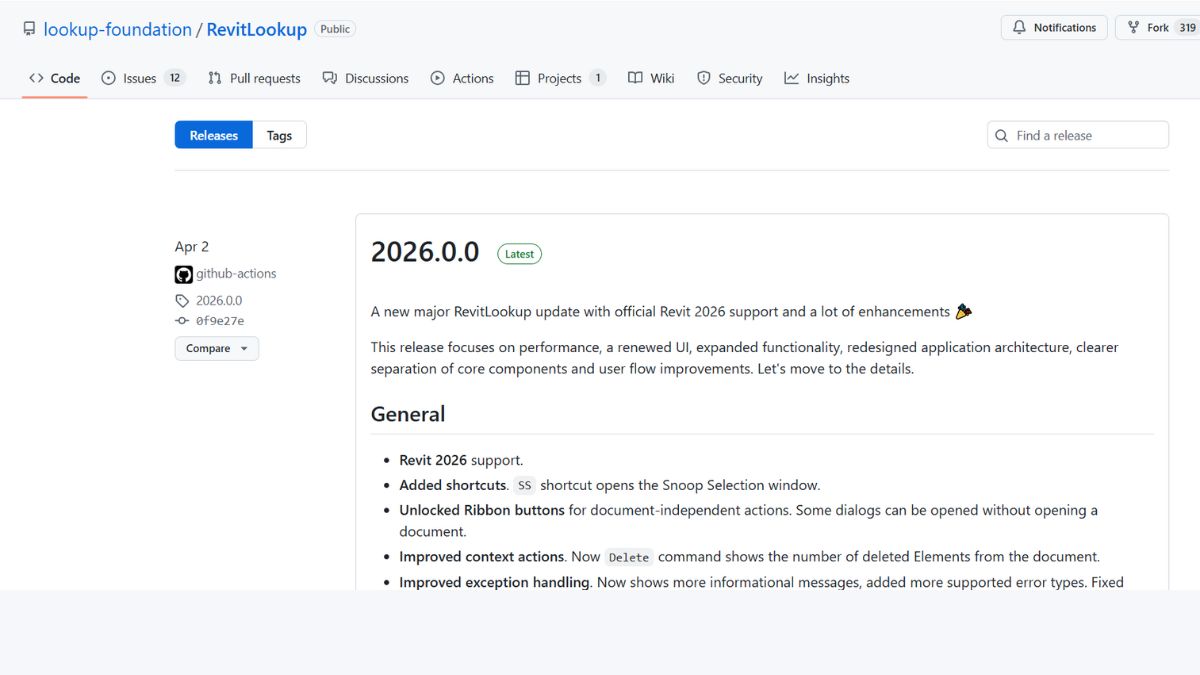Screen dimensions: 1200x675
Task: Open the Pull requests tab
Action: click(x=254, y=78)
